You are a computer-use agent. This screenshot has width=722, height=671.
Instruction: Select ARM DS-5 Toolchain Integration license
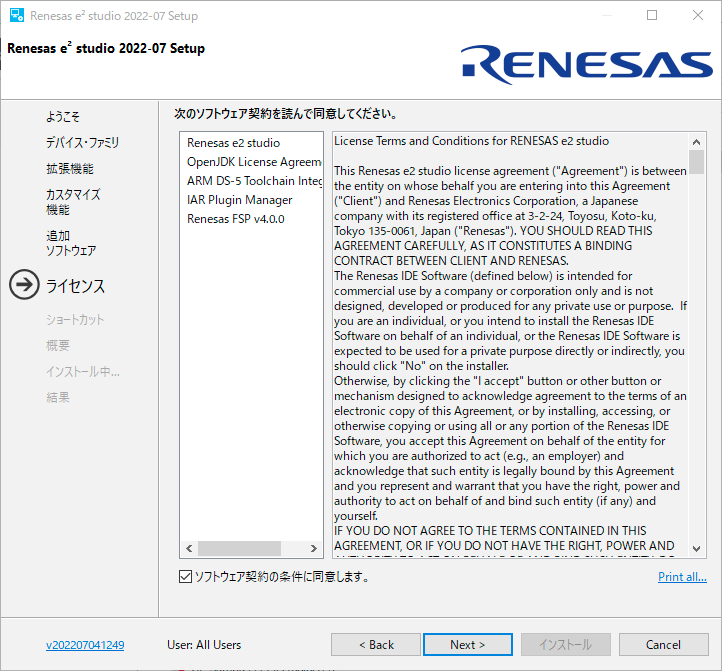pos(254,181)
